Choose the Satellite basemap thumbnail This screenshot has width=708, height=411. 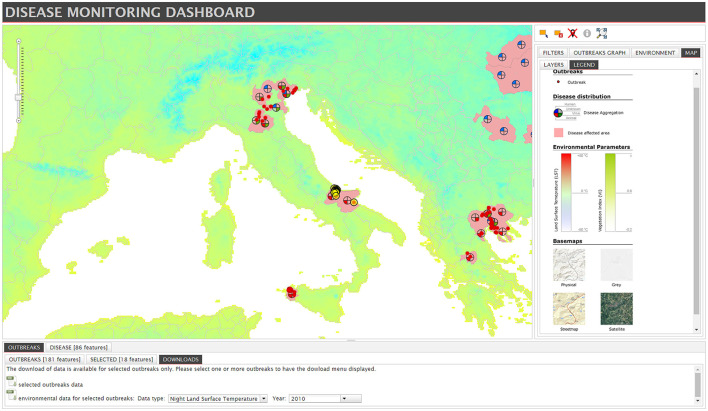coord(616,309)
